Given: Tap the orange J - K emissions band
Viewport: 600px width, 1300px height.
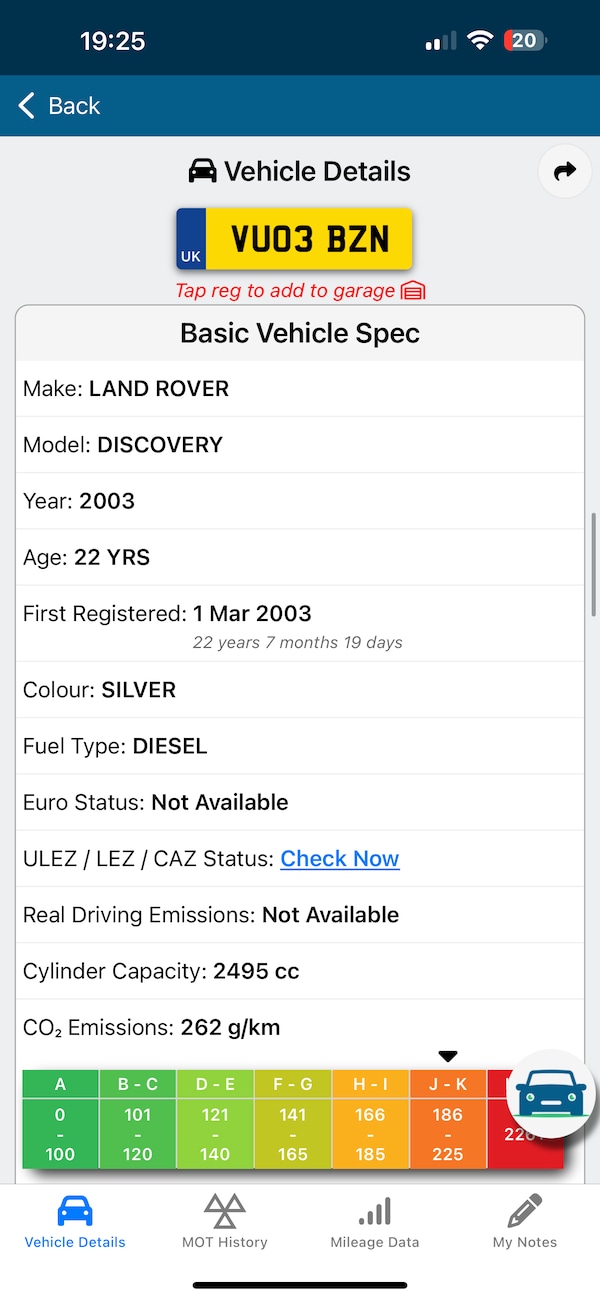Looking at the screenshot, I should click(x=448, y=1118).
